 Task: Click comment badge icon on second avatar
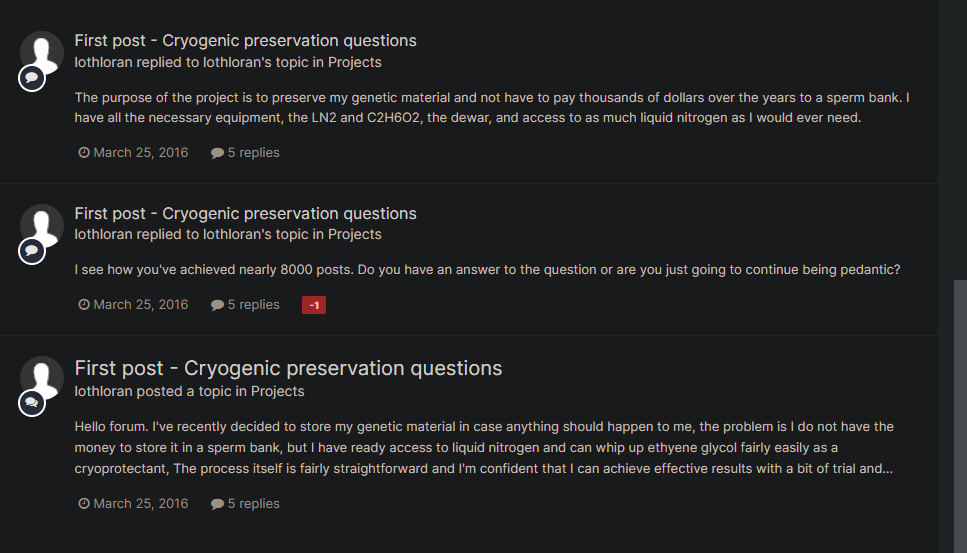coord(32,251)
